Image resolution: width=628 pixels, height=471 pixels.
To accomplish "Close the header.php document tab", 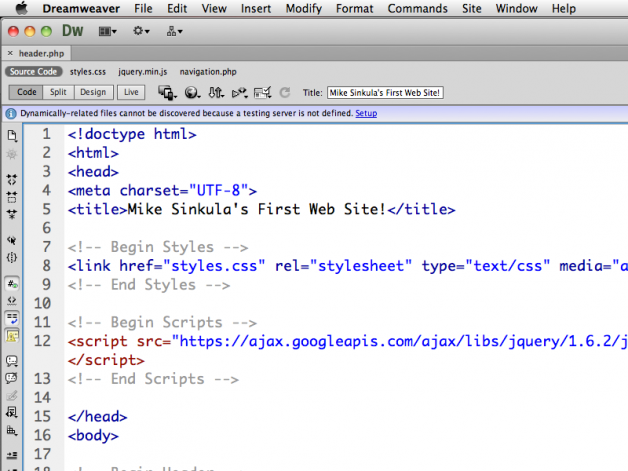I will 10,53.
